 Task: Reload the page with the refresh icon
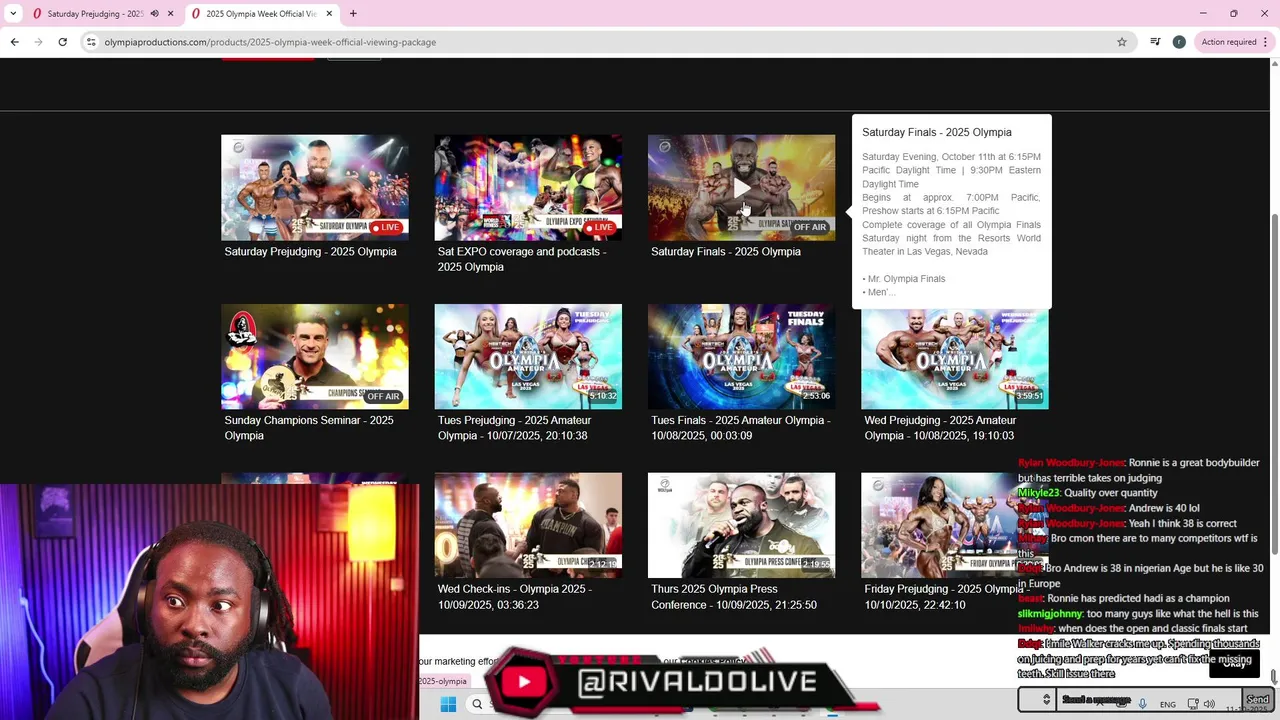[62, 42]
